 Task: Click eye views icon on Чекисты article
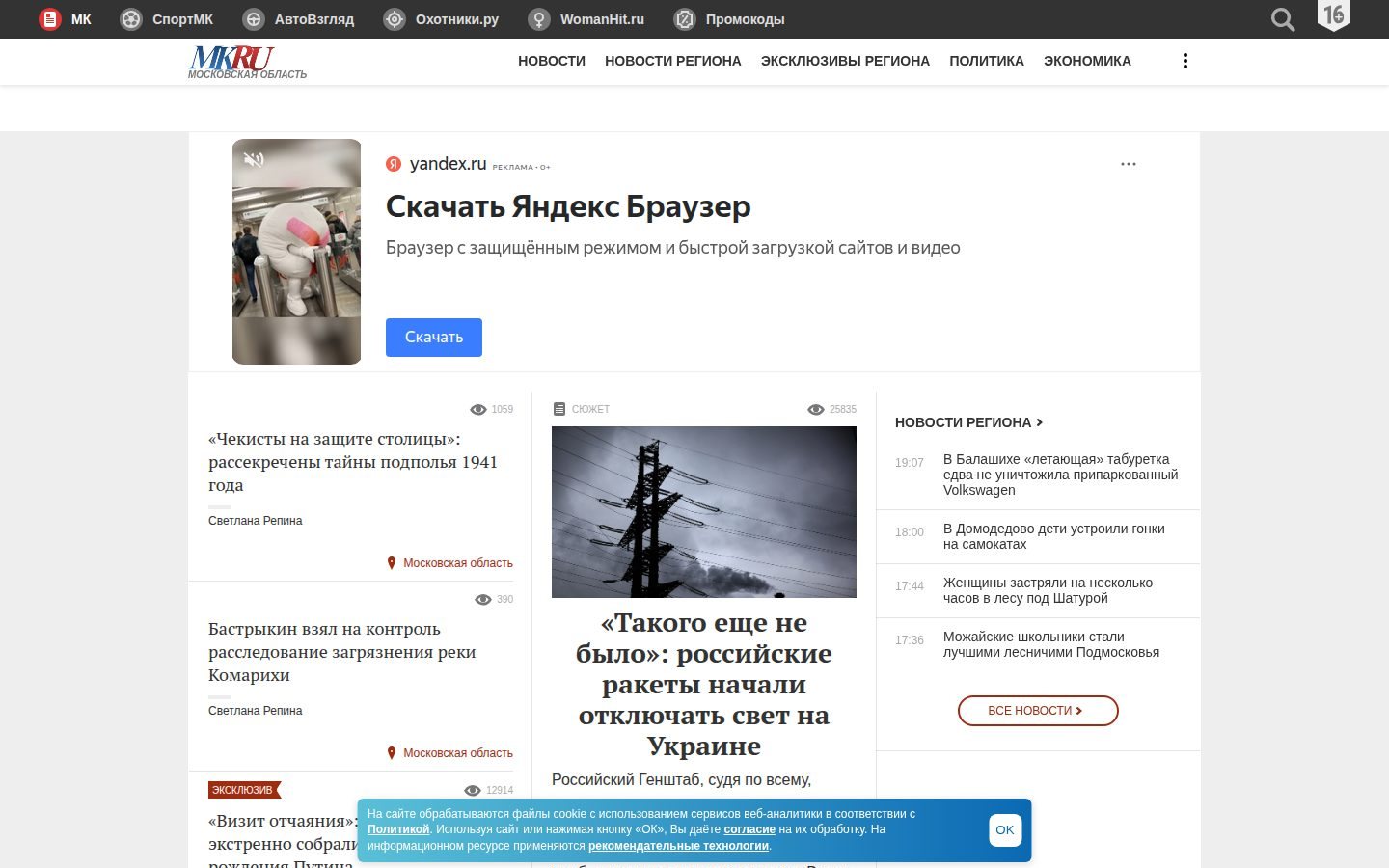click(478, 410)
